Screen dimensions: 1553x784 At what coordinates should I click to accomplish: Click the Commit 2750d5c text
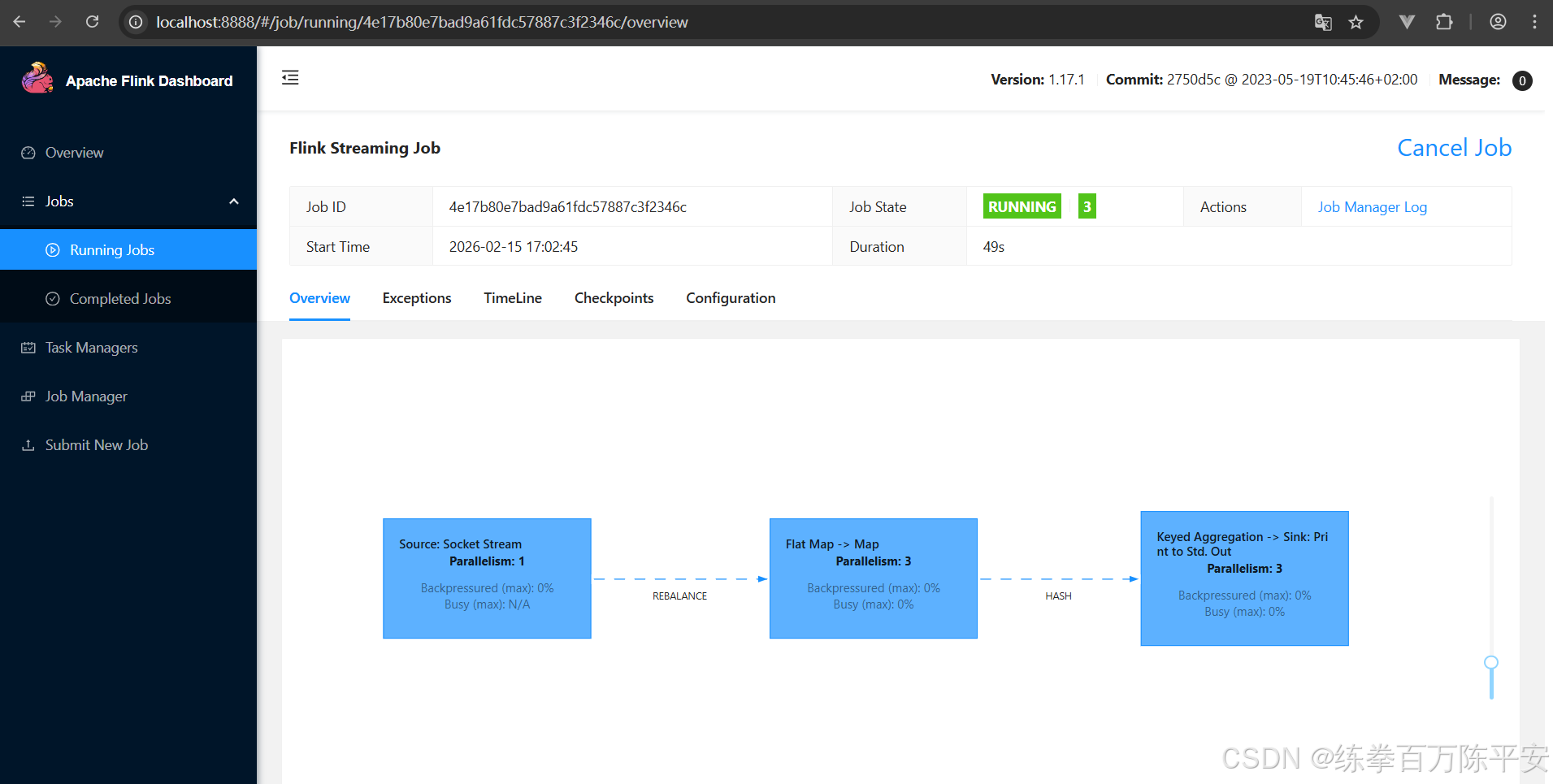point(1261,80)
